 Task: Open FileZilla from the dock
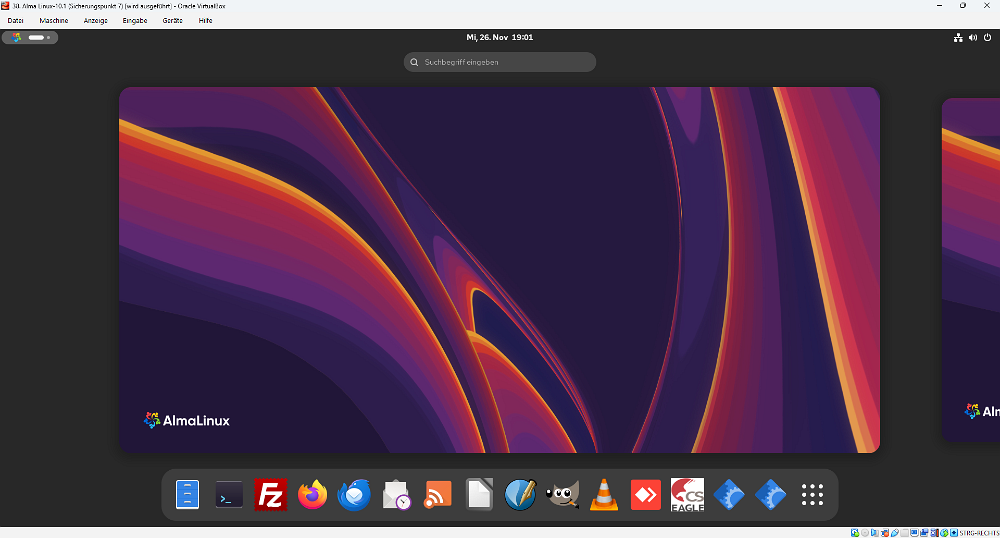pos(271,495)
